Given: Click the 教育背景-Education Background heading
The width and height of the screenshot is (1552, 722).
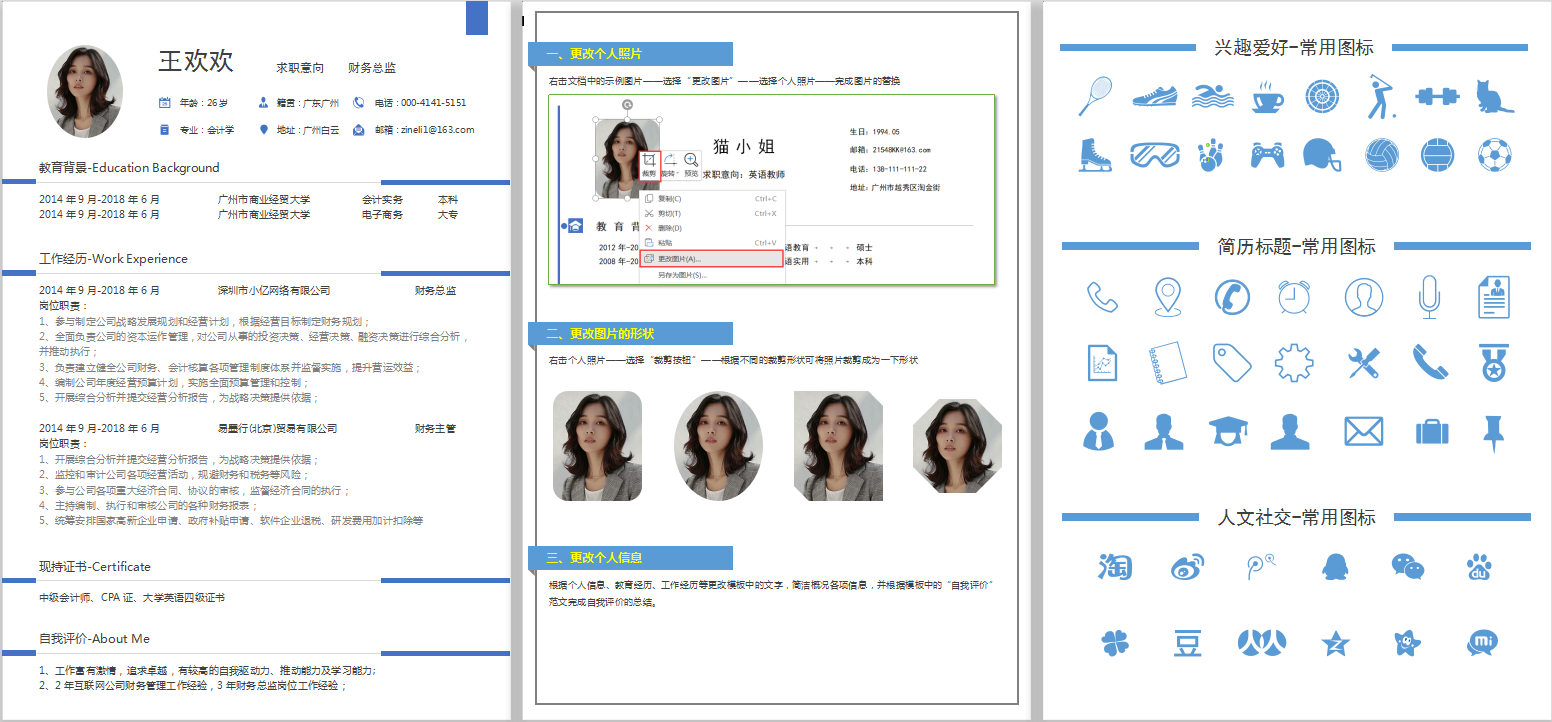Looking at the screenshot, I should click(x=129, y=168).
